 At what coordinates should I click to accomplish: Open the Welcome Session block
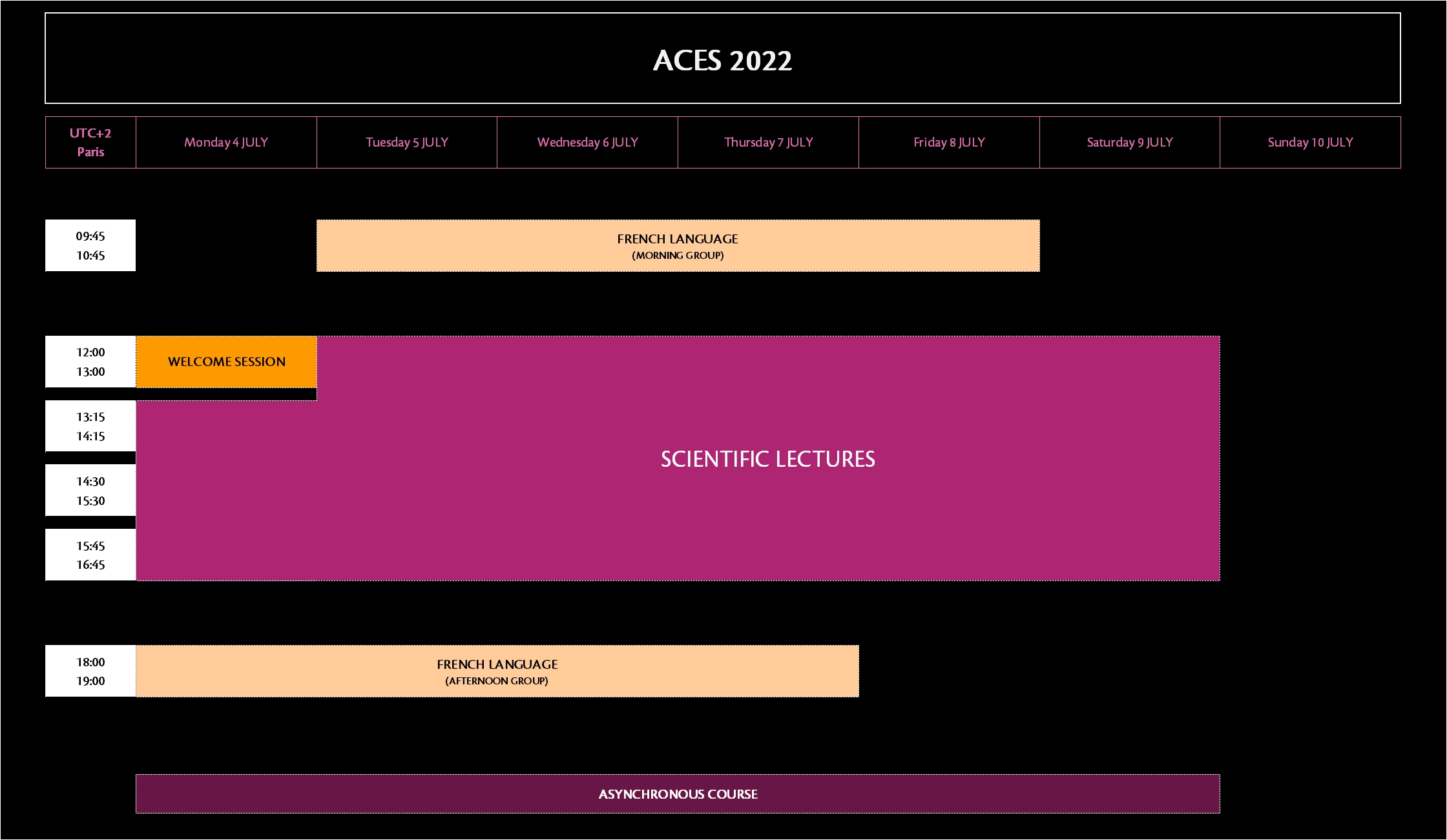click(x=226, y=362)
